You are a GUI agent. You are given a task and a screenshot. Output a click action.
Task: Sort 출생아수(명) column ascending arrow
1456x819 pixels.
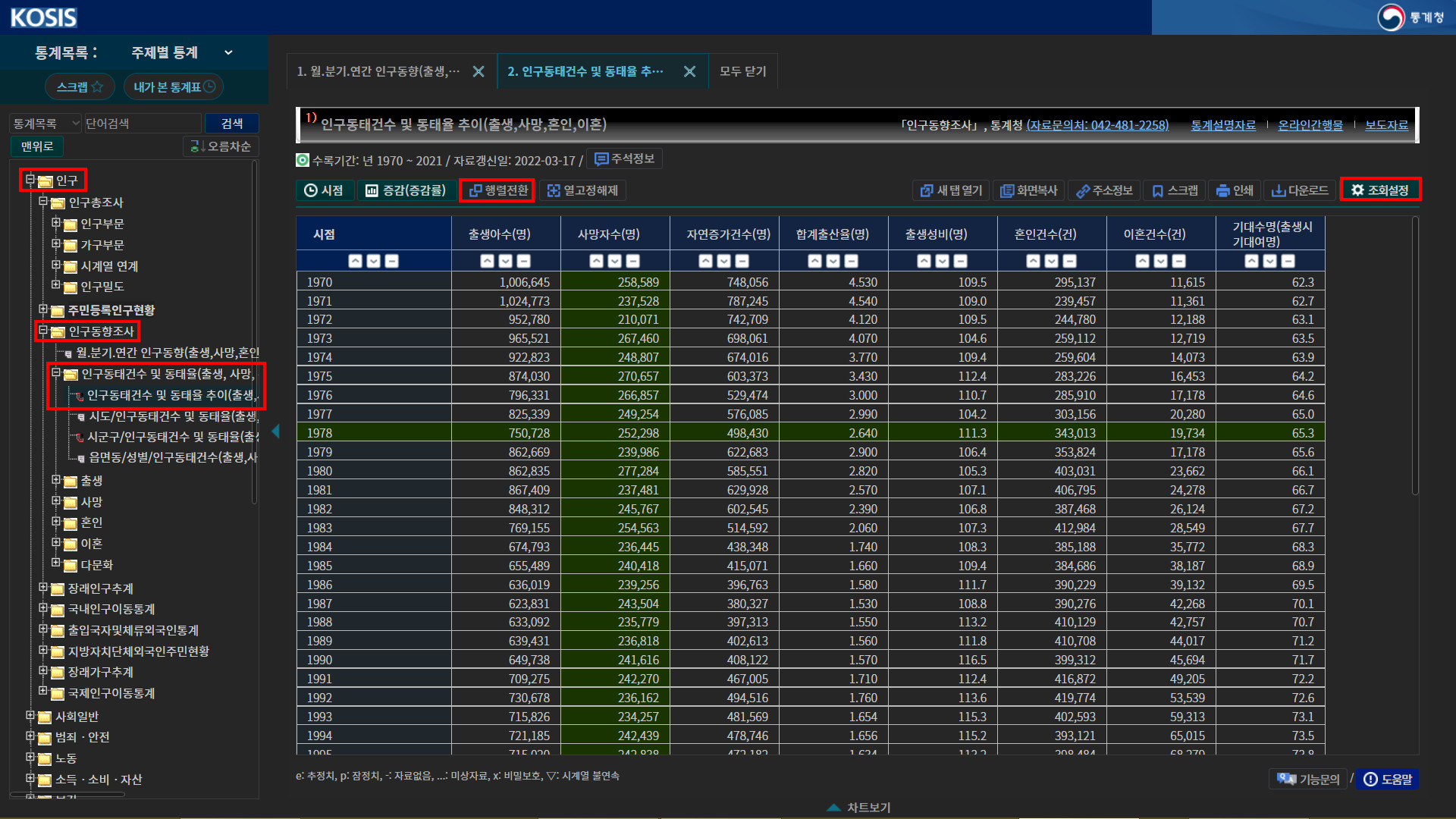point(488,261)
